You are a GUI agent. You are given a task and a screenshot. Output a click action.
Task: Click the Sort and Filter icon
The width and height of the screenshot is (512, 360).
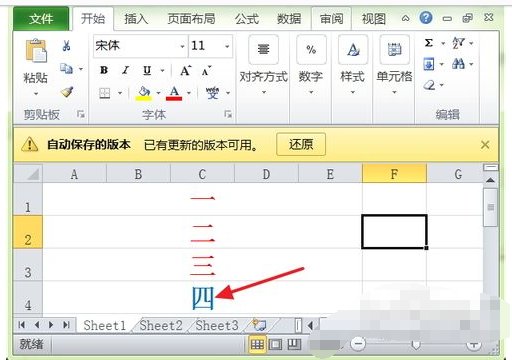tap(458, 43)
